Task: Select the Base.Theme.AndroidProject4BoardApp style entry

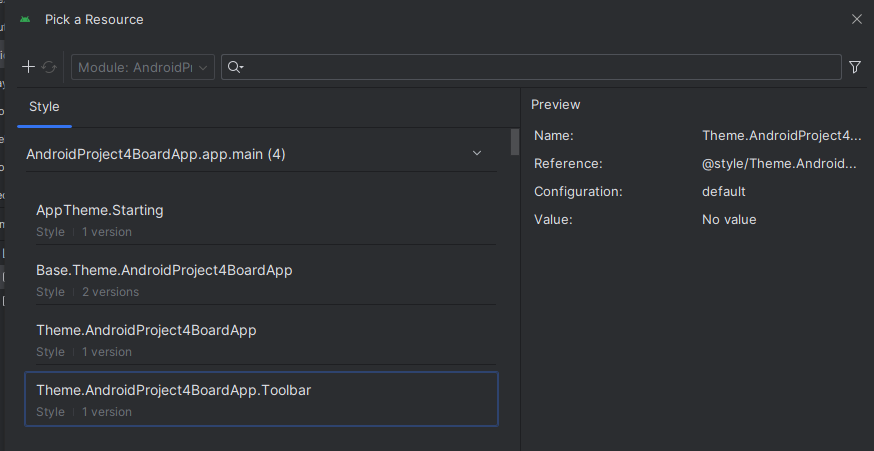Action: [x=164, y=271]
